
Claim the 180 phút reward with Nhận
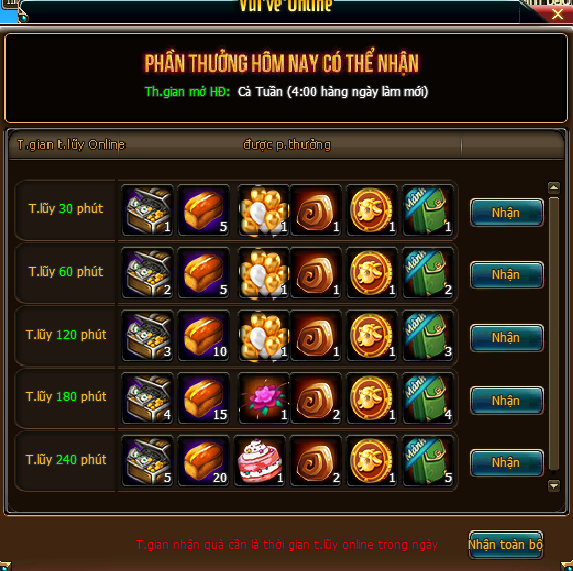[506, 400]
